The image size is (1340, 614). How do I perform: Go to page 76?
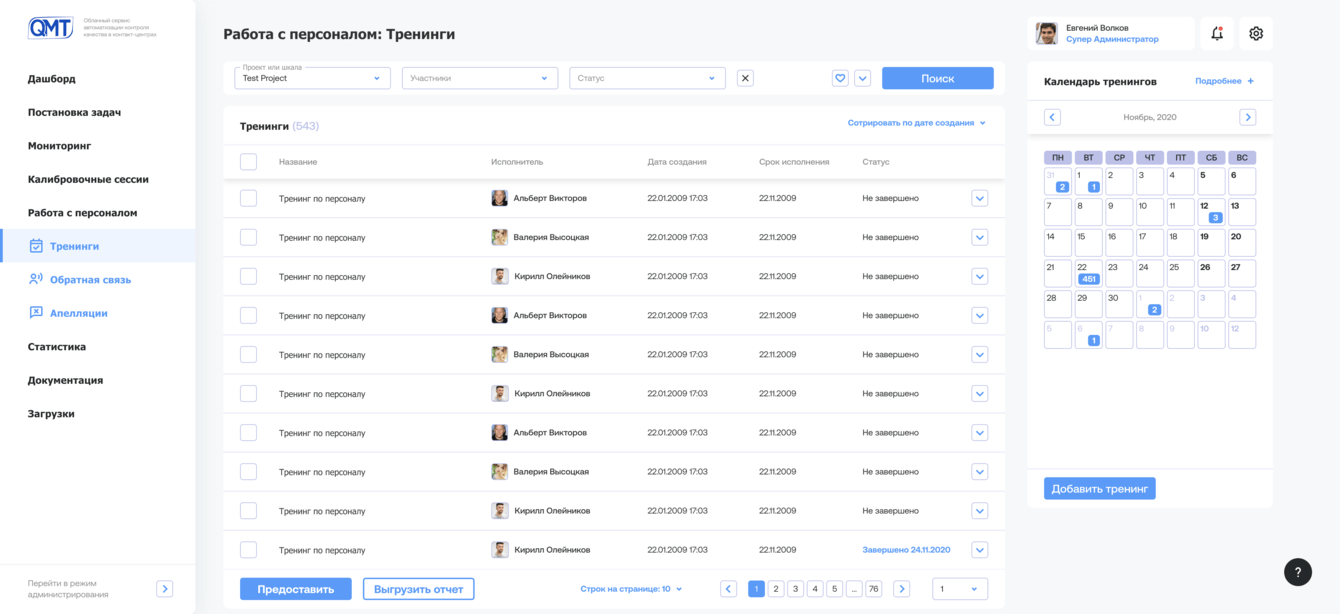click(874, 589)
